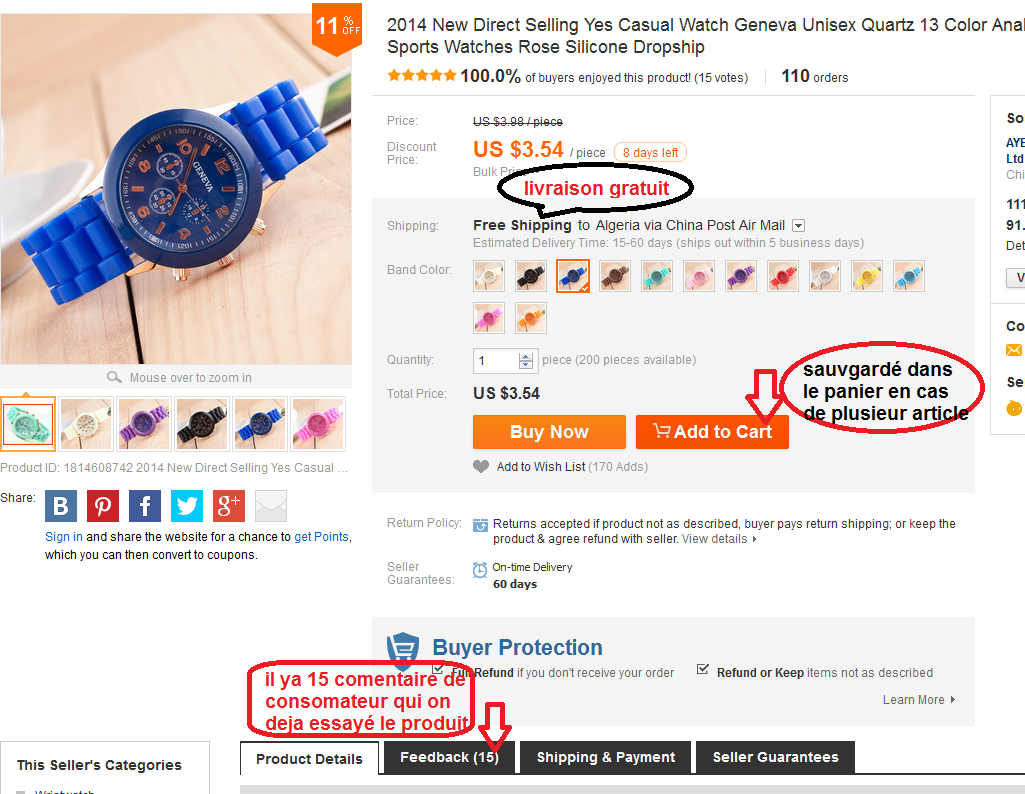Switch to the Feedback (15) tab
Image resolution: width=1025 pixels, height=794 pixels.
pos(449,757)
